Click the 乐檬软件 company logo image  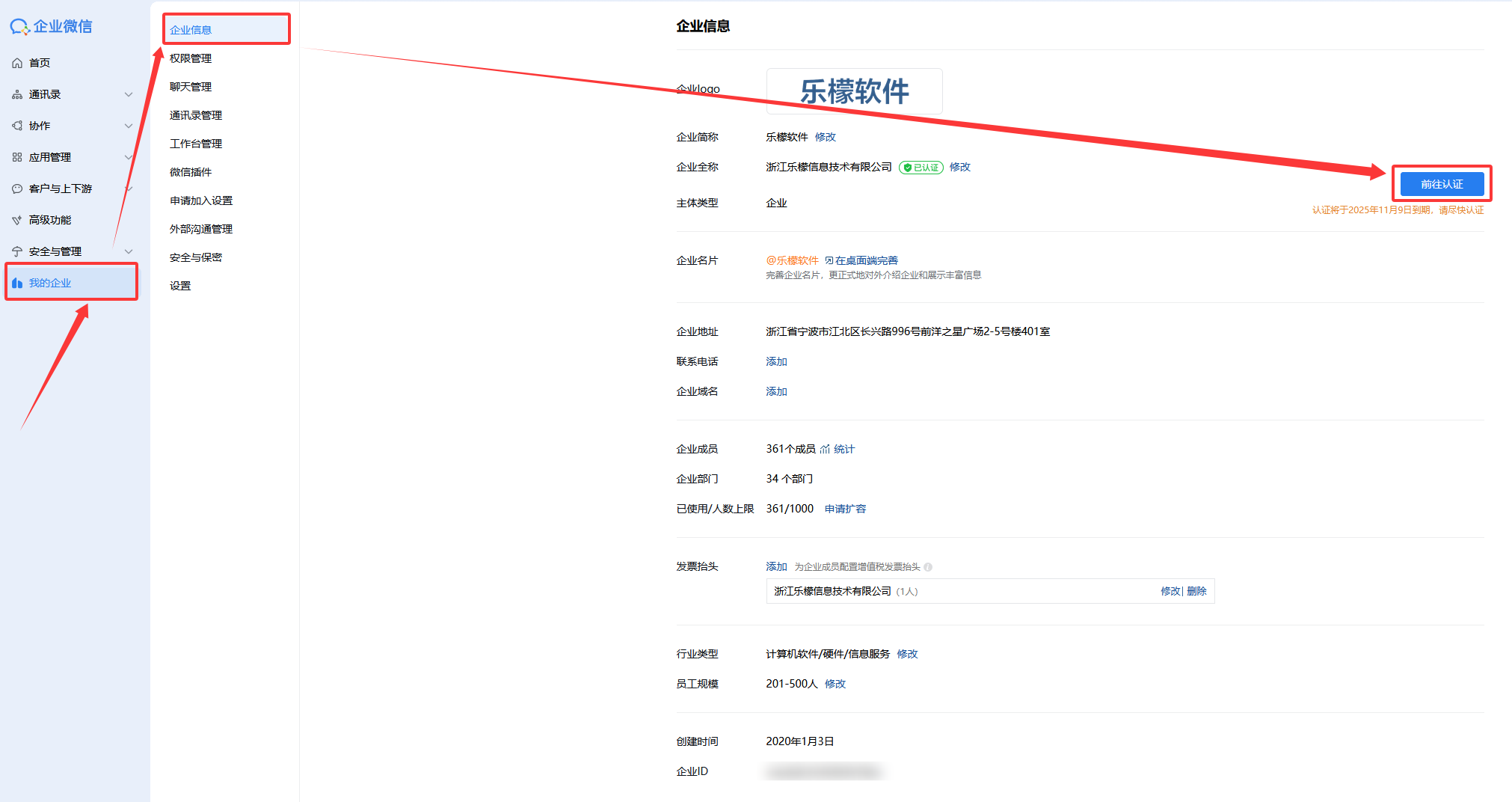coord(854,91)
